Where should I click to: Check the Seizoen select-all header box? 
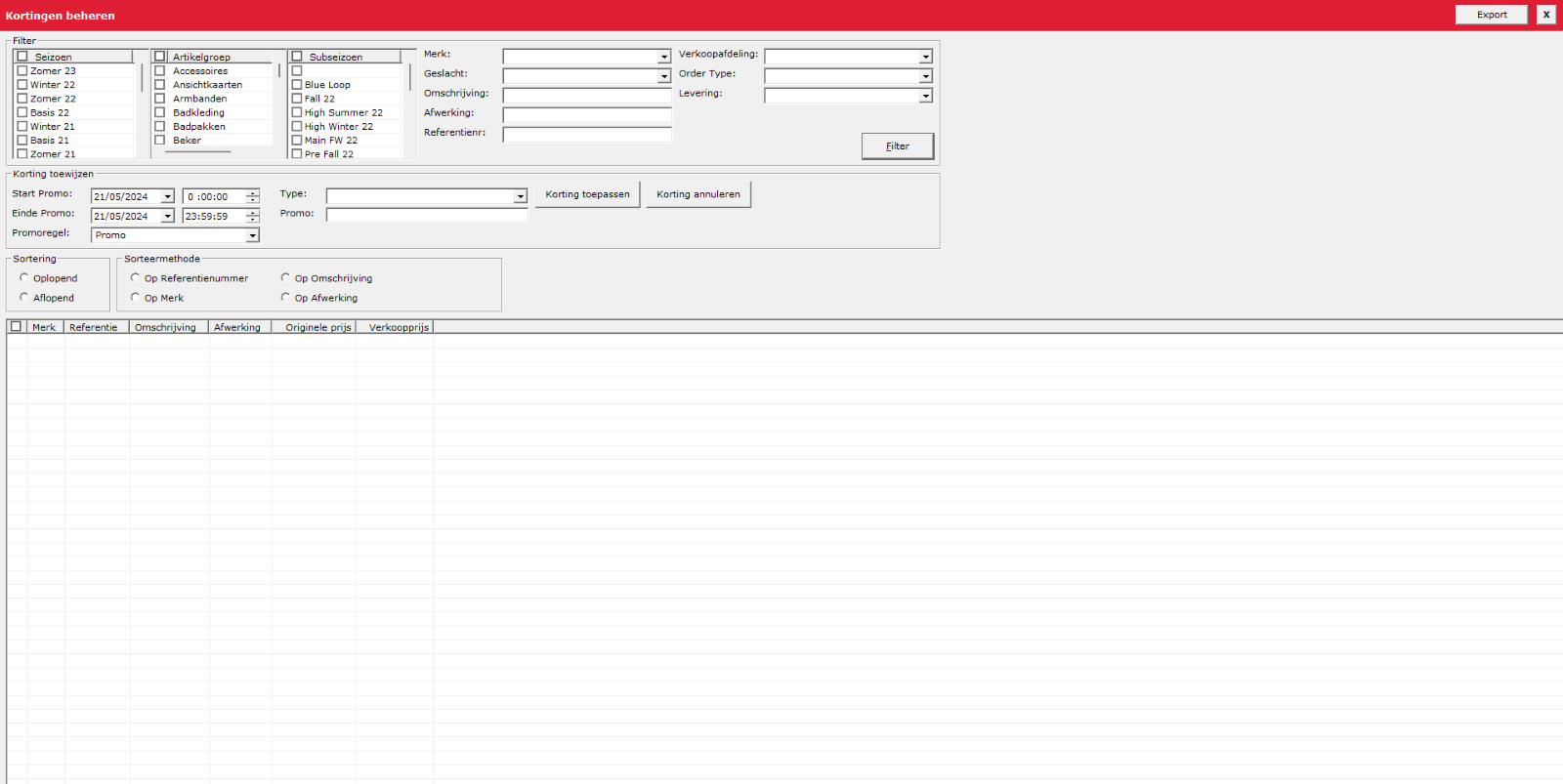[x=22, y=57]
